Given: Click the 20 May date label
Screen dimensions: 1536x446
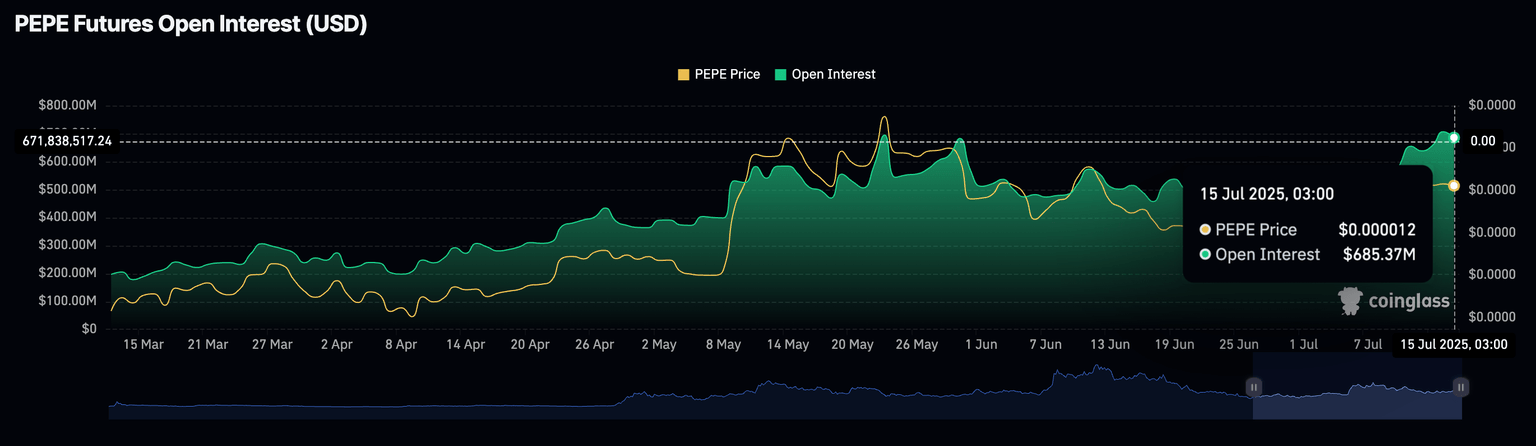Looking at the screenshot, I should pyautogui.click(x=852, y=344).
